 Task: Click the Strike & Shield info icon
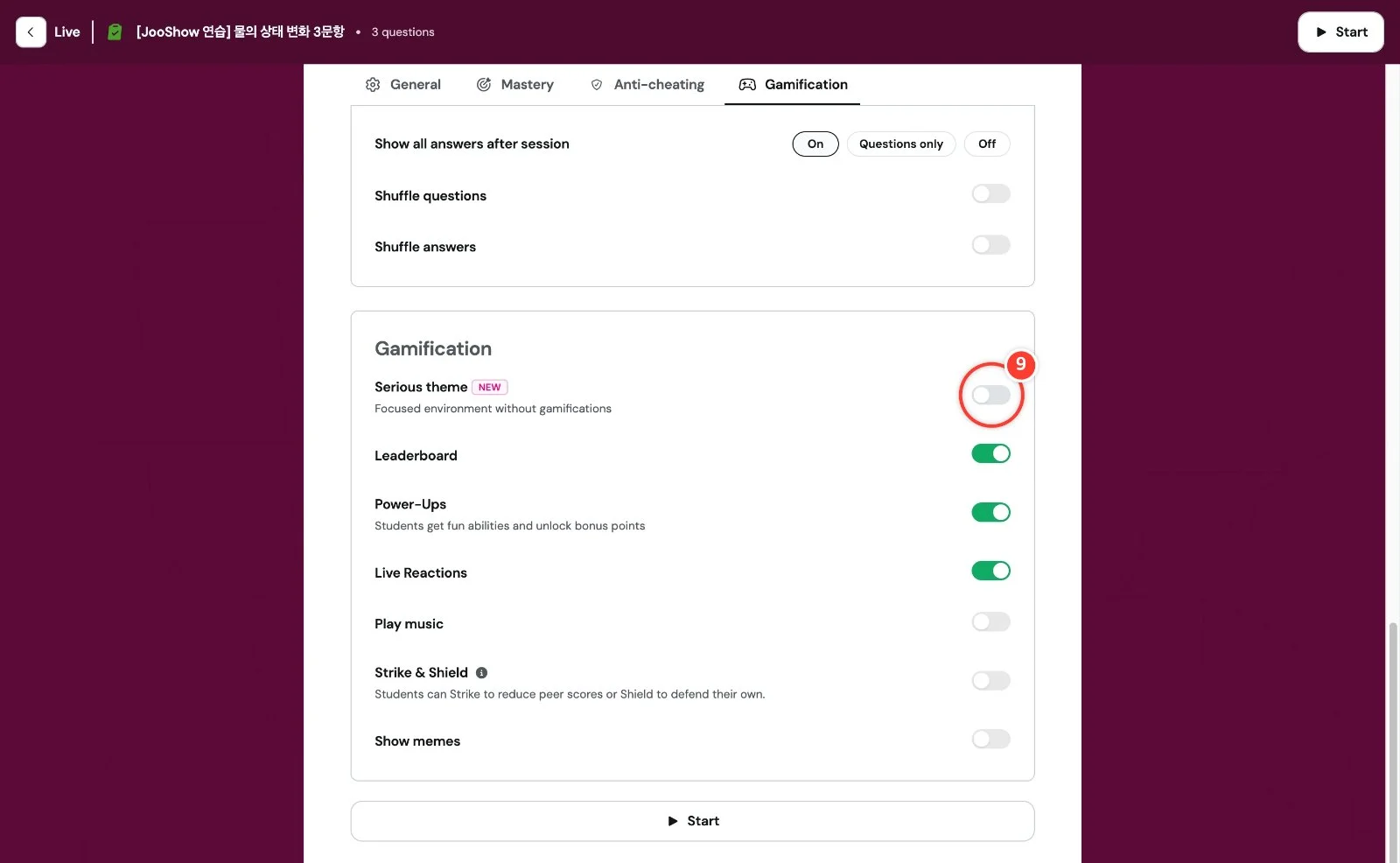pos(481,673)
